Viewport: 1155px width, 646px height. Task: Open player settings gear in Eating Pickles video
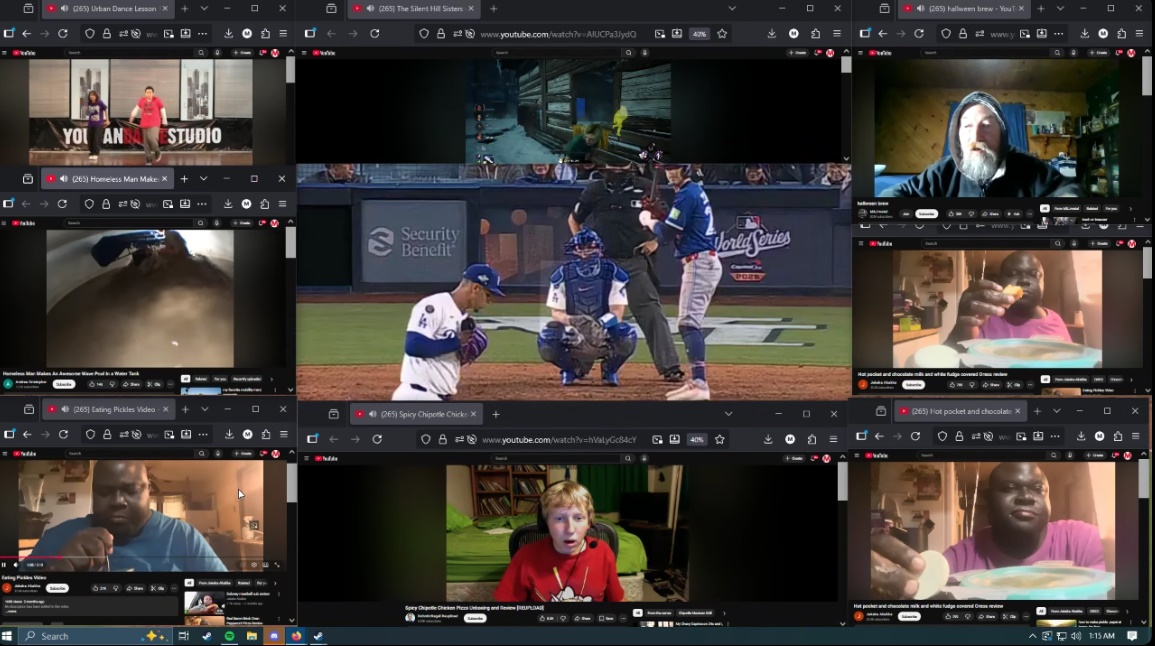tap(253, 565)
